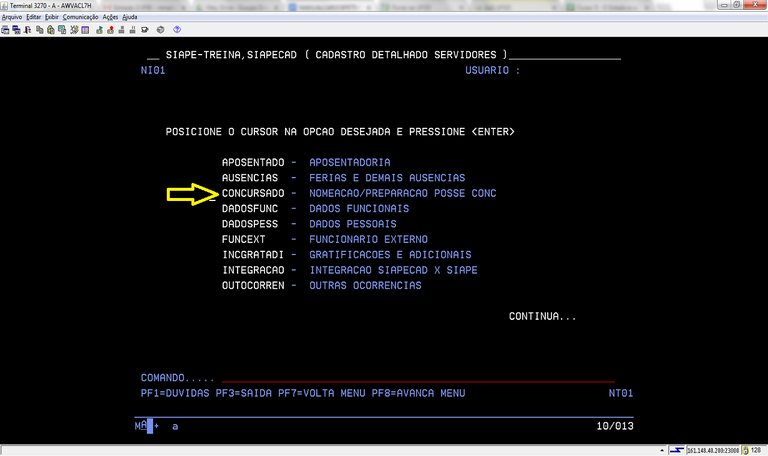
Task: Click the connection status icon in the status bar
Action: click(x=677, y=449)
